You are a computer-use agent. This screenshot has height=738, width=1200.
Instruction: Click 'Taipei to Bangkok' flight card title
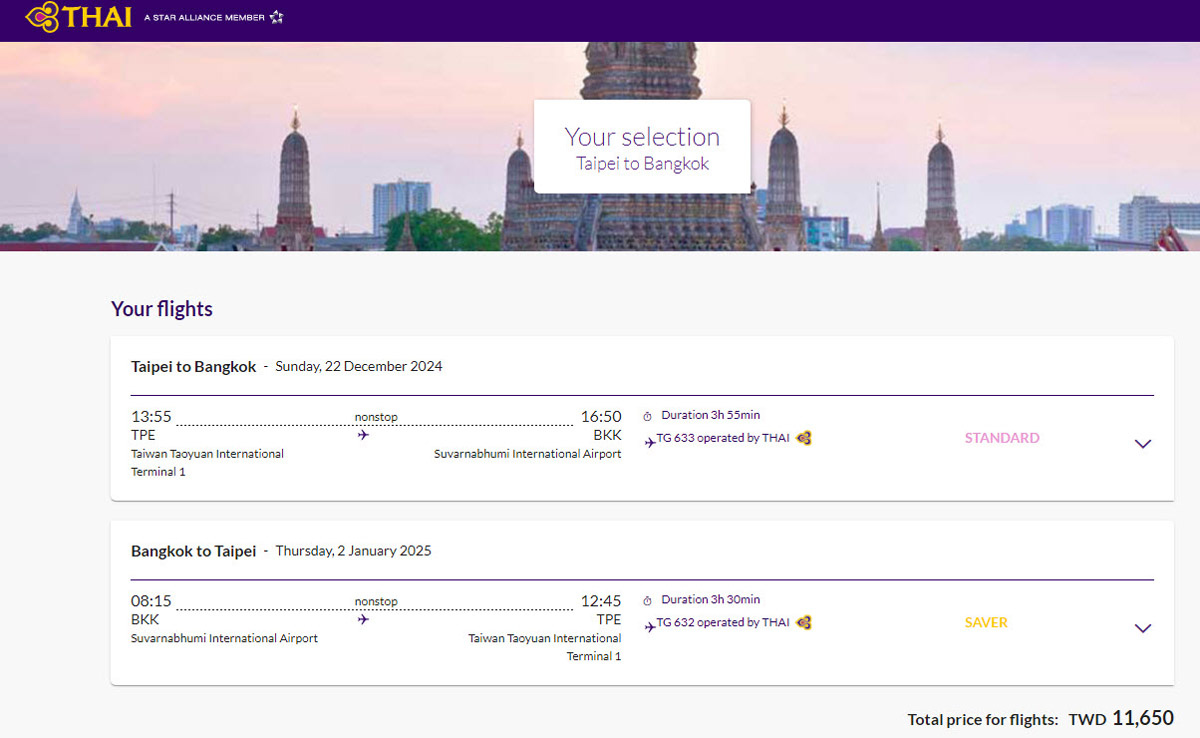coord(194,366)
